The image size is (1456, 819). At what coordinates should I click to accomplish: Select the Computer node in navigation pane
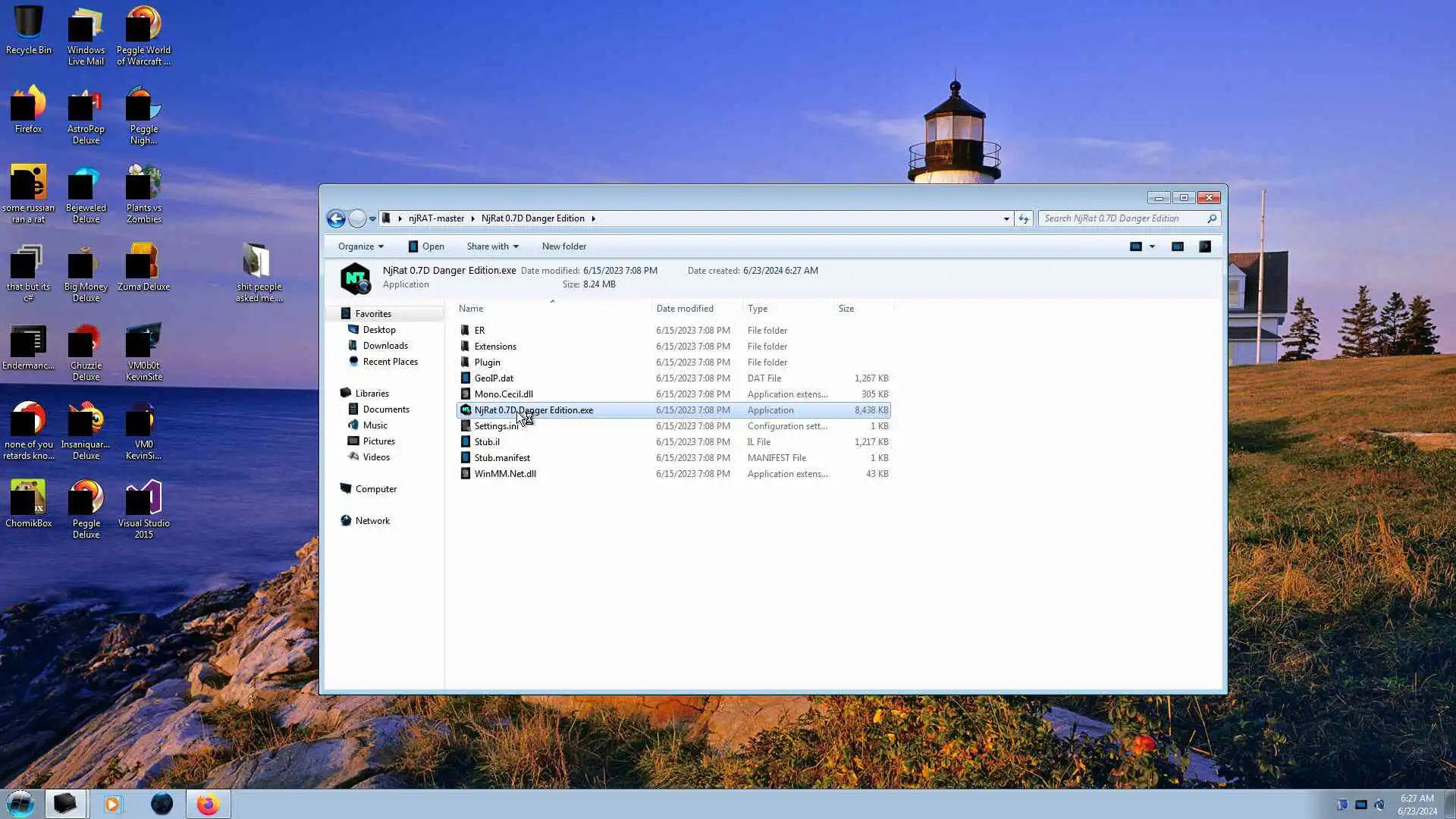click(375, 489)
